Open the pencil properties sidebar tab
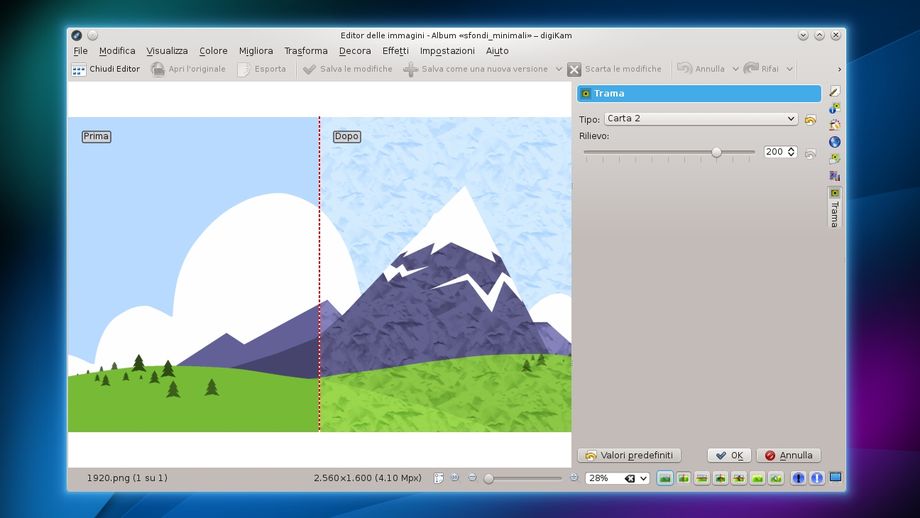Viewport: 920px width, 518px height. click(835, 91)
